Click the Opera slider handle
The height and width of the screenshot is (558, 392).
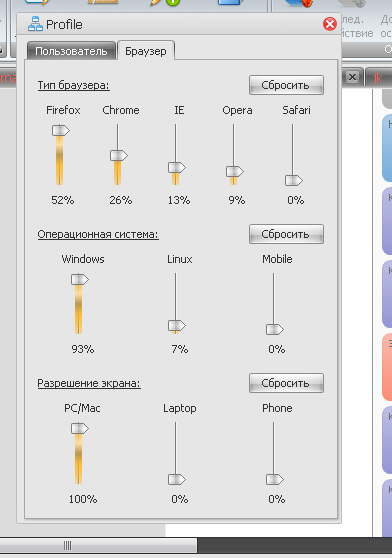[x=235, y=172]
